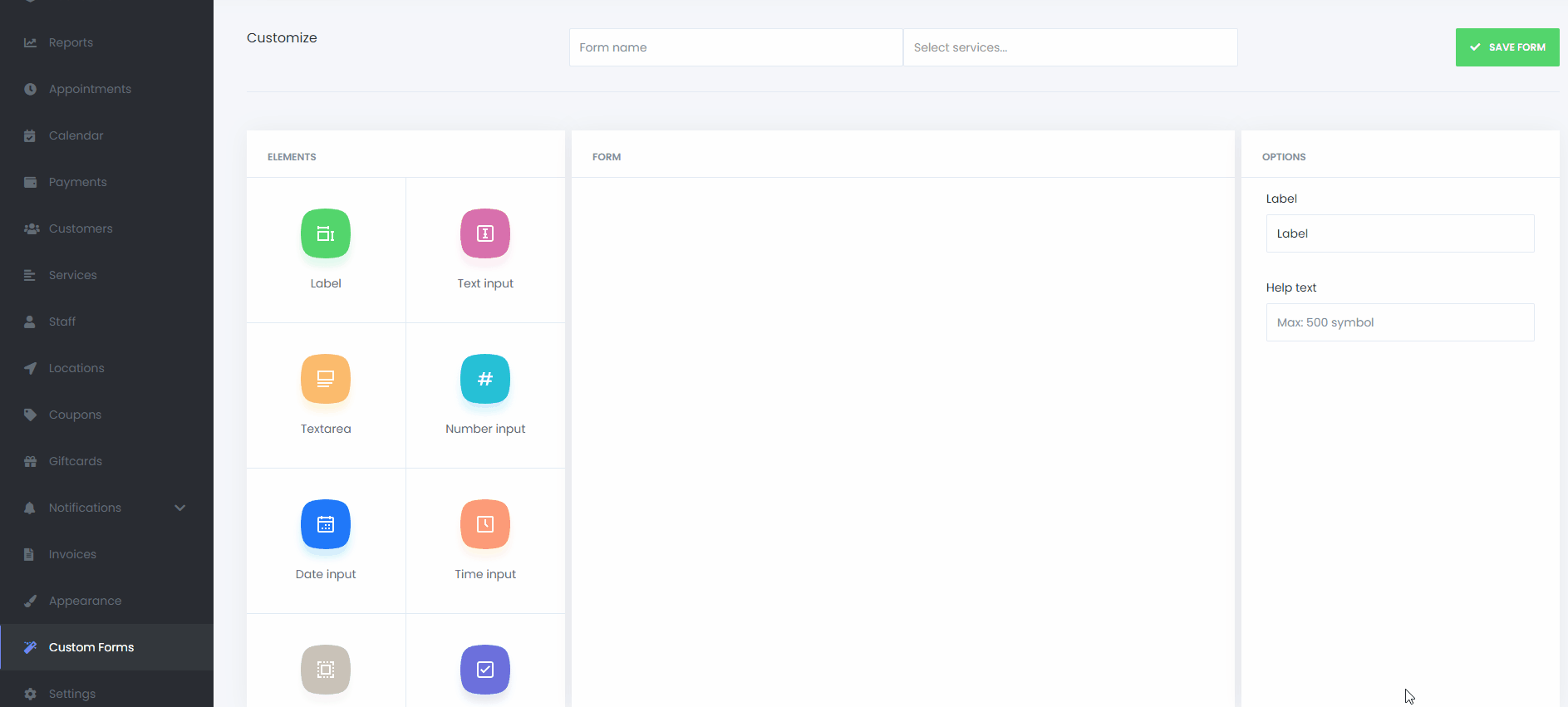The image size is (1568, 707).
Task: Click the Time input caption
Action: coord(485,574)
